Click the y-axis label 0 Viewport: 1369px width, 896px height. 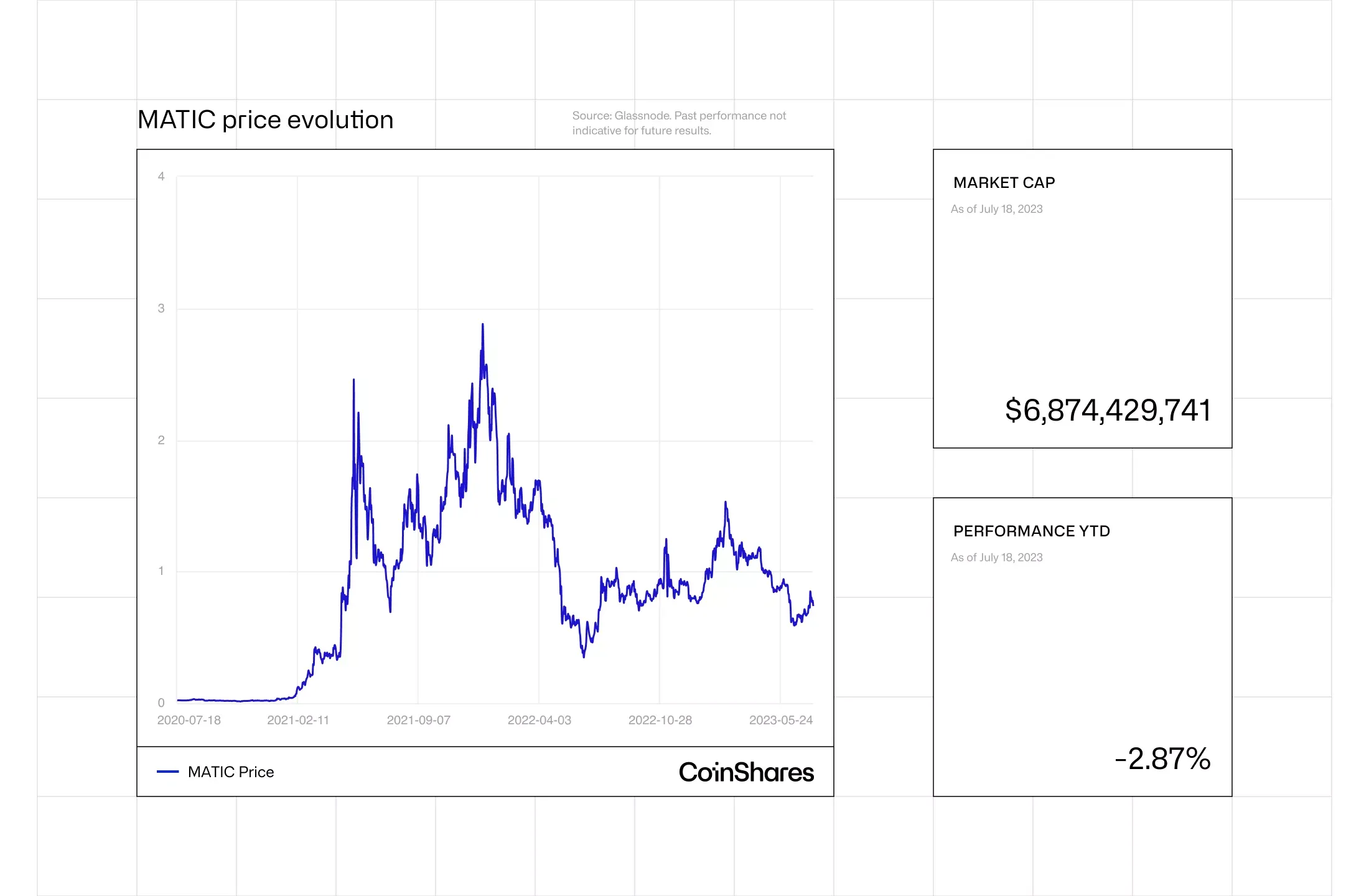tap(161, 703)
